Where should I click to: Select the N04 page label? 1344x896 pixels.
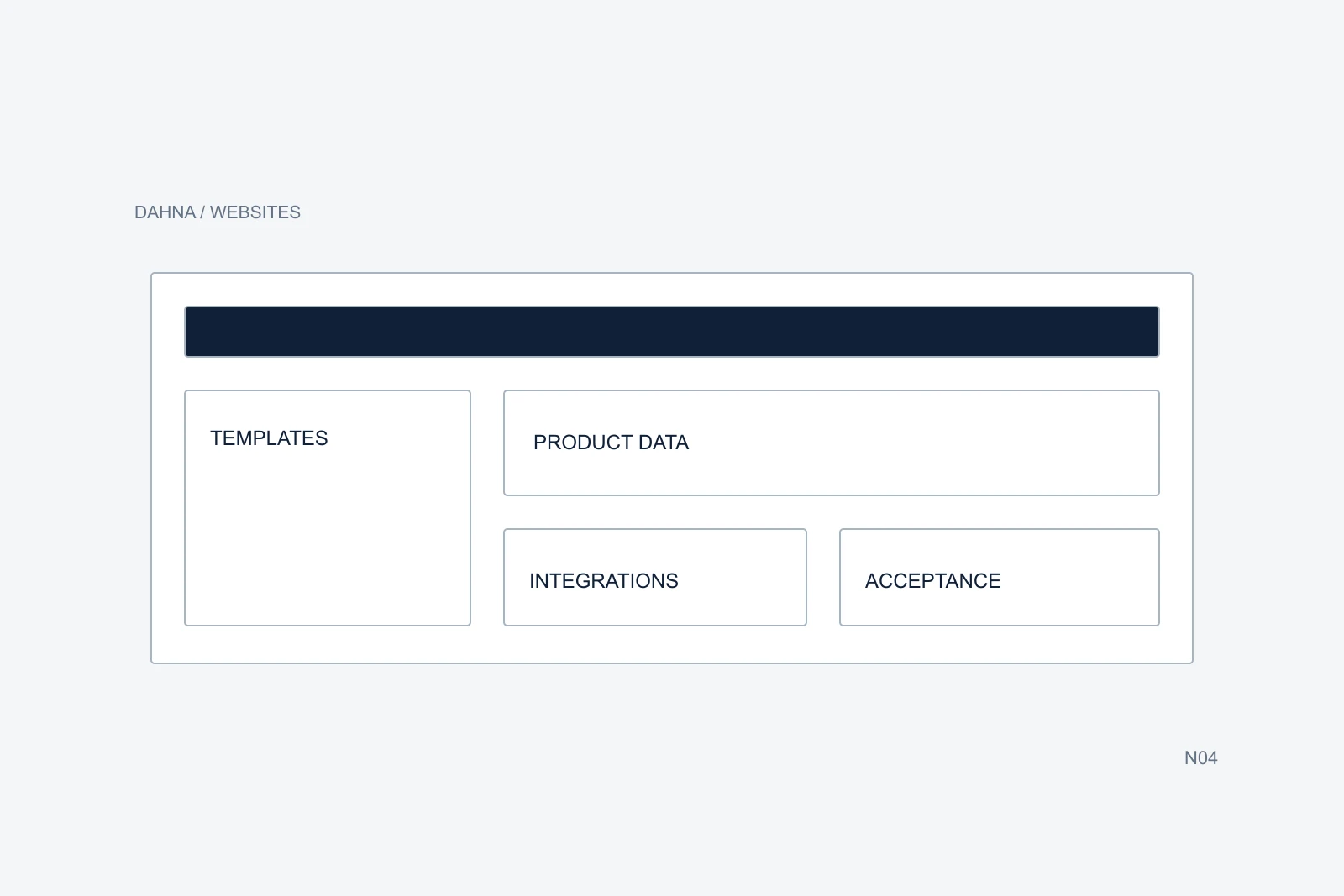pyautogui.click(x=1200, y=757)
